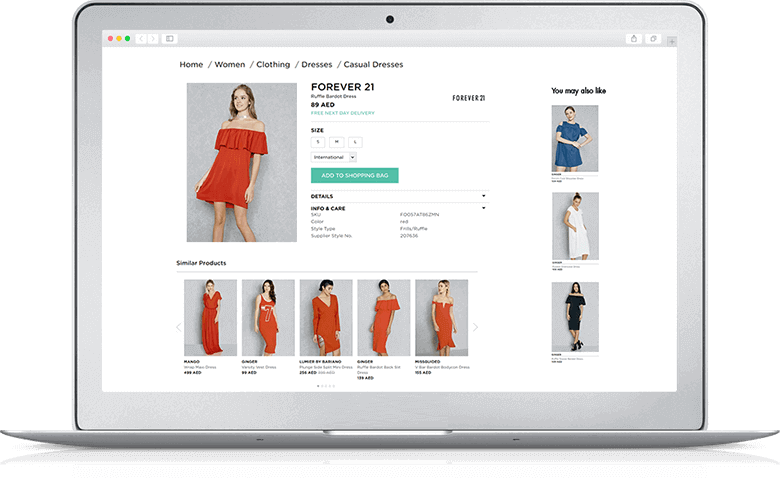The height and width of the screenshot is (481, 780).
Task: Select size S
Action: click(318, 142)
